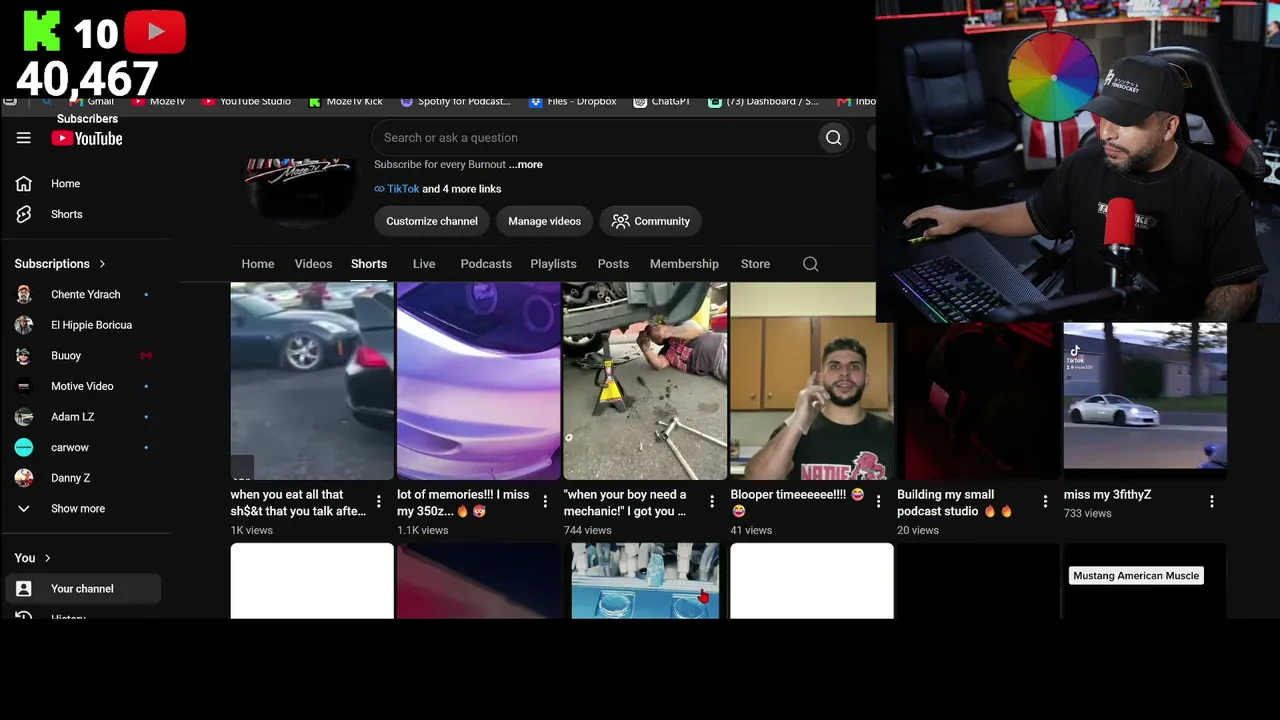Viewport: 1280px width, 720px height.
Task: Open options menu for 'when your boy need a mechanic' short
Action: point(712,502)
